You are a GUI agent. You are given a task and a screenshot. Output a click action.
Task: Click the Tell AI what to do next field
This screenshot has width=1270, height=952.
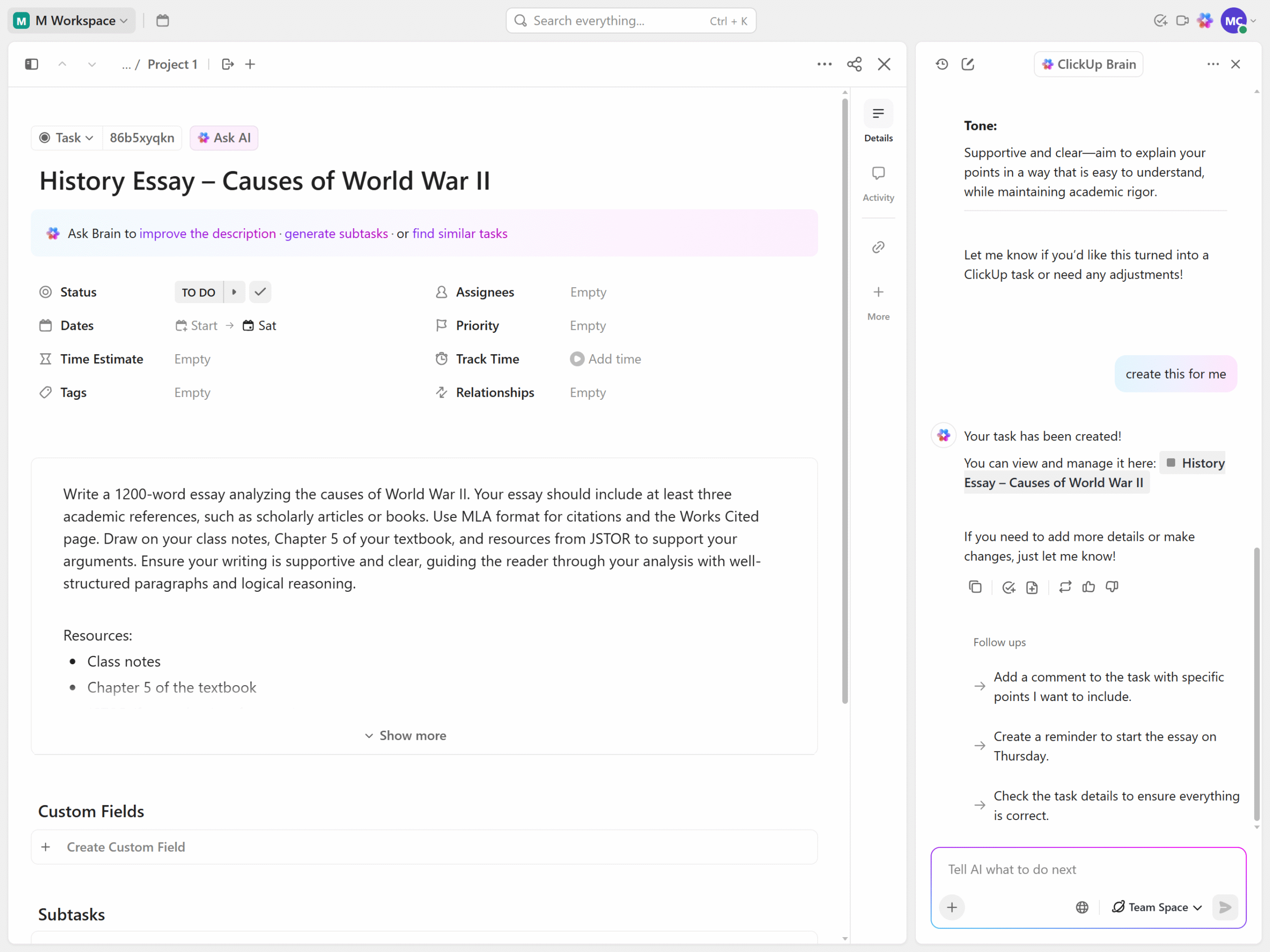(1088, 869)
